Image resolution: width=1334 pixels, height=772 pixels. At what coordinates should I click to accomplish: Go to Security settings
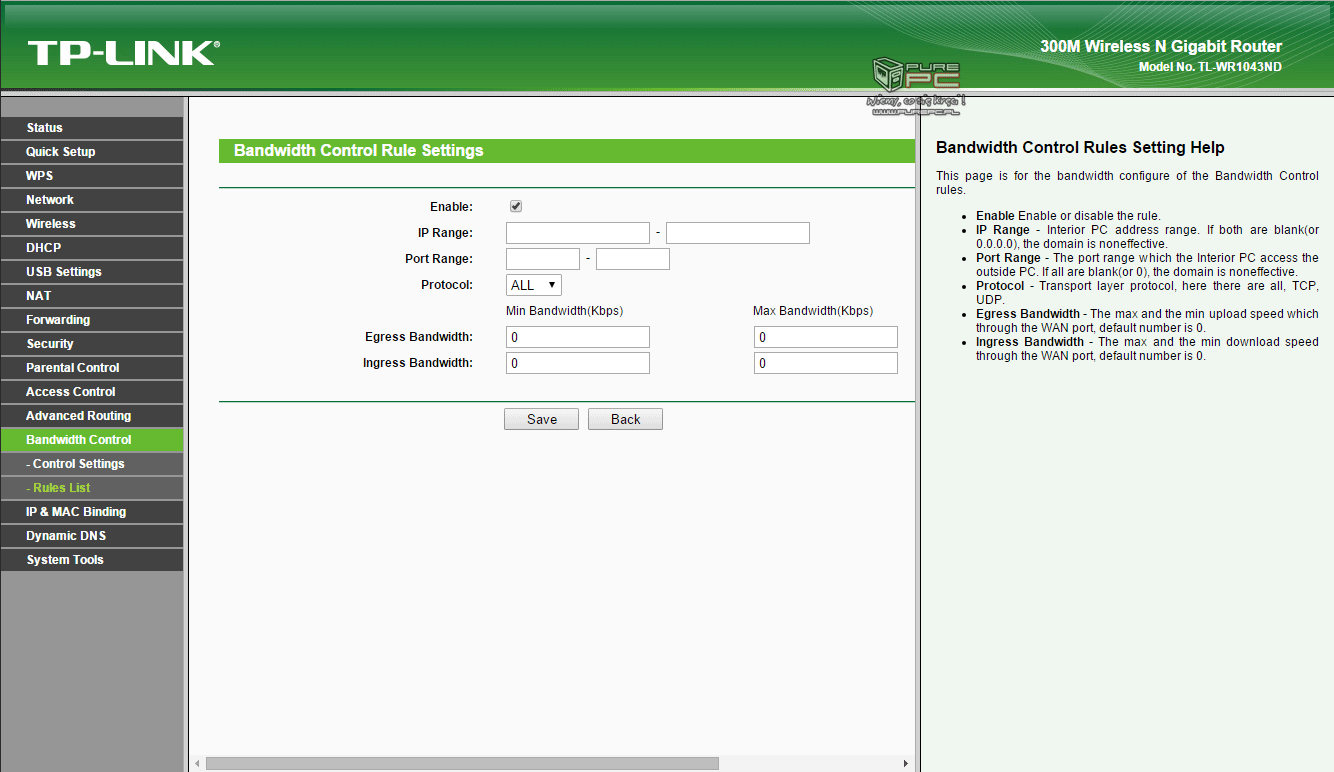click(92, 344)
